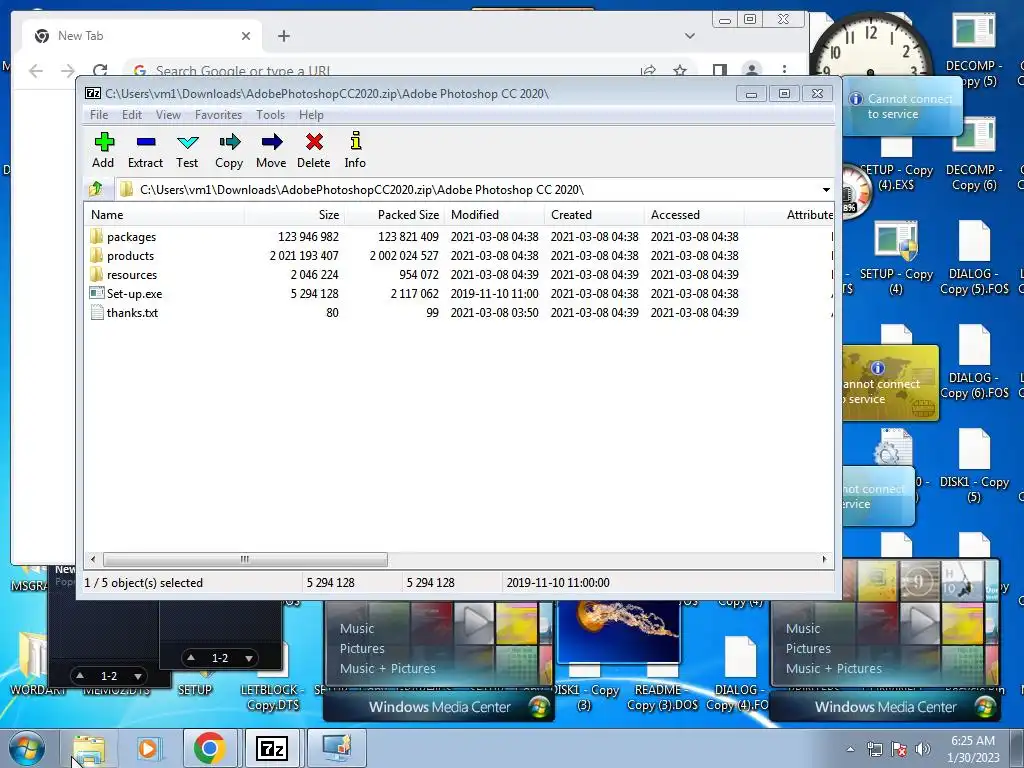This screenshot has height=768, width=1024.
Task: Open the Tools menu
Action: (x=270, y=115)
